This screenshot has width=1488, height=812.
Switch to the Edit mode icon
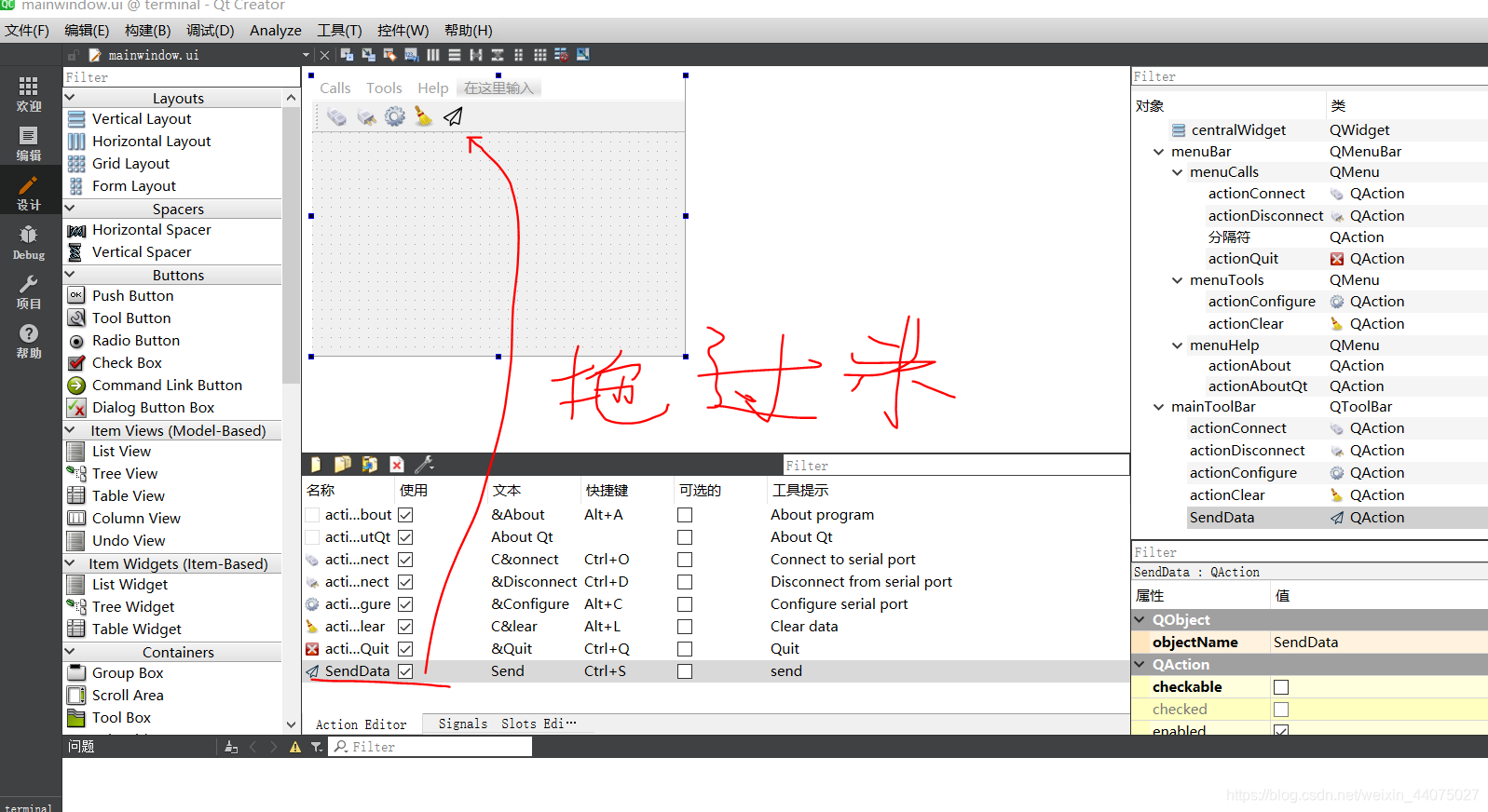[29, 142]
